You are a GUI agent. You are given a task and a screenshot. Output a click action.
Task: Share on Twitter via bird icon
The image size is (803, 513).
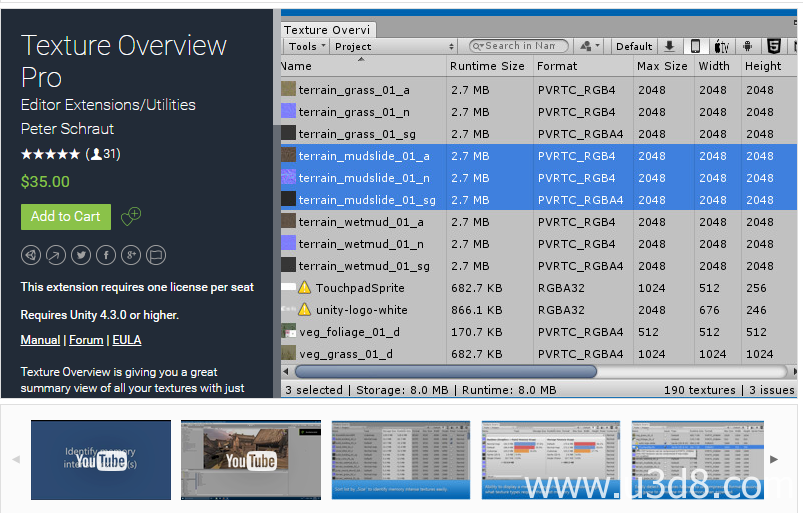coord(81,255)
